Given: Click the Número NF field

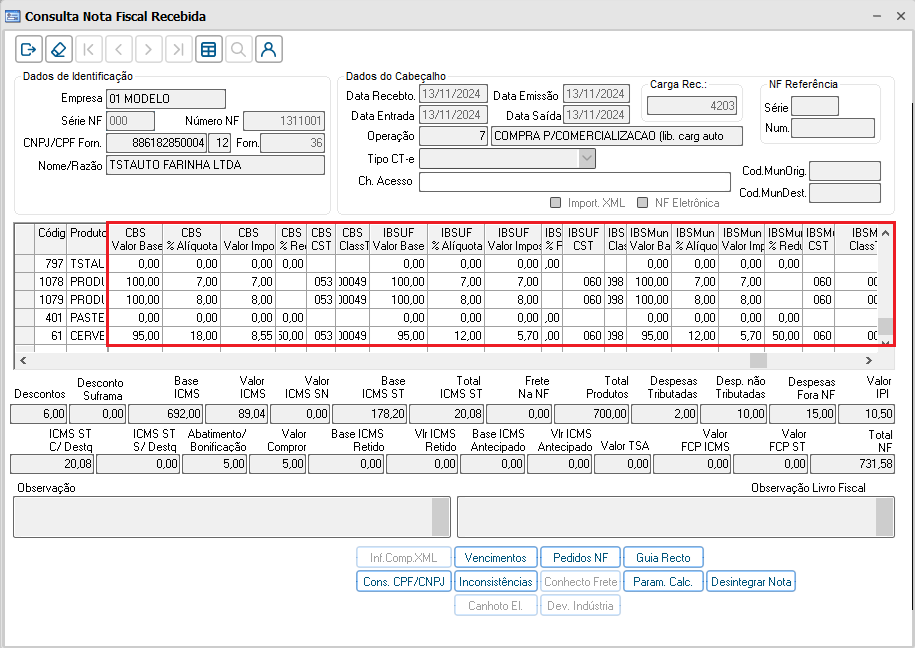Looking at the screenshot, I should 284,121.
